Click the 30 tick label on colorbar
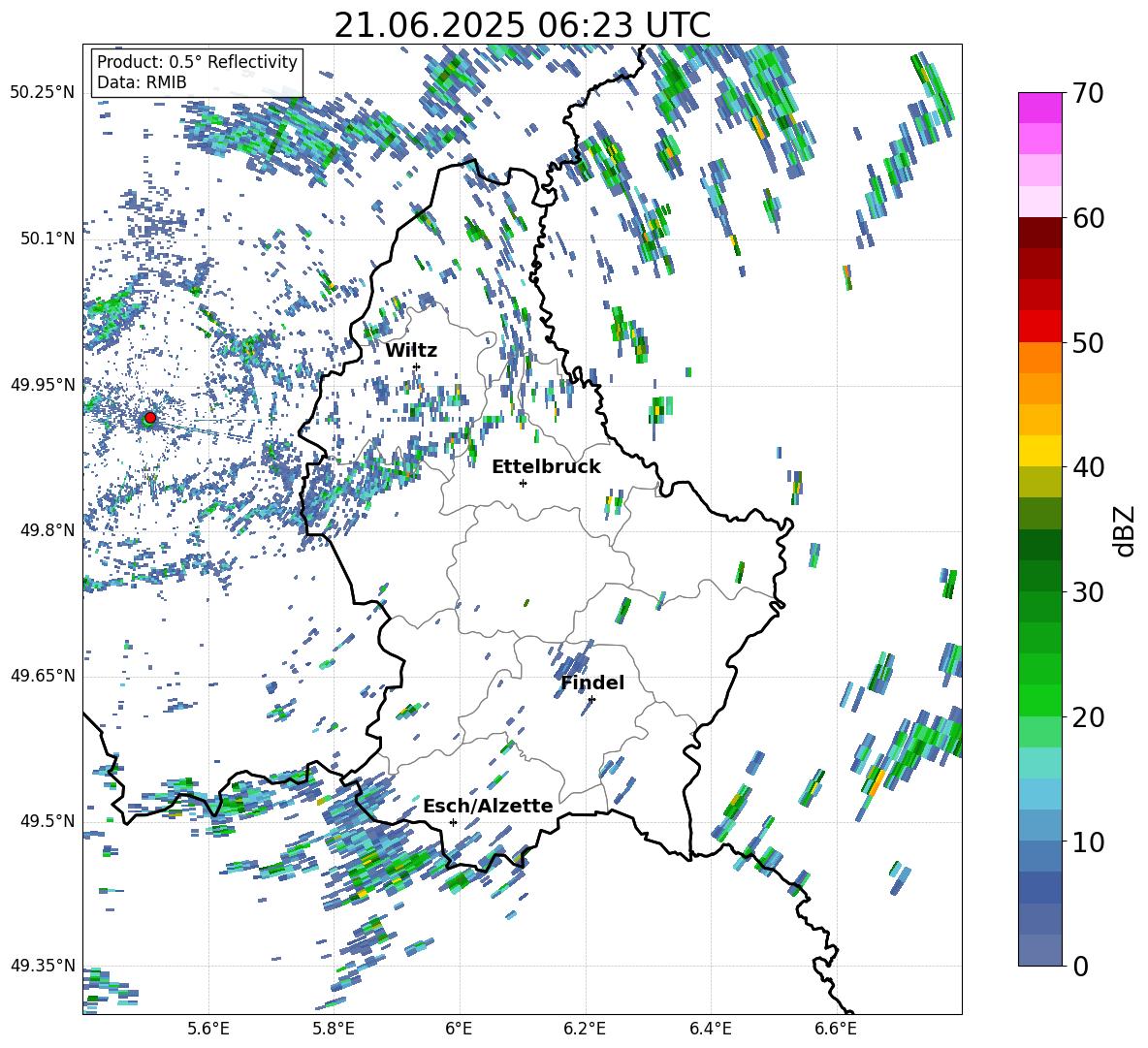The image size is (1148, 1048). pos(1088,592)
